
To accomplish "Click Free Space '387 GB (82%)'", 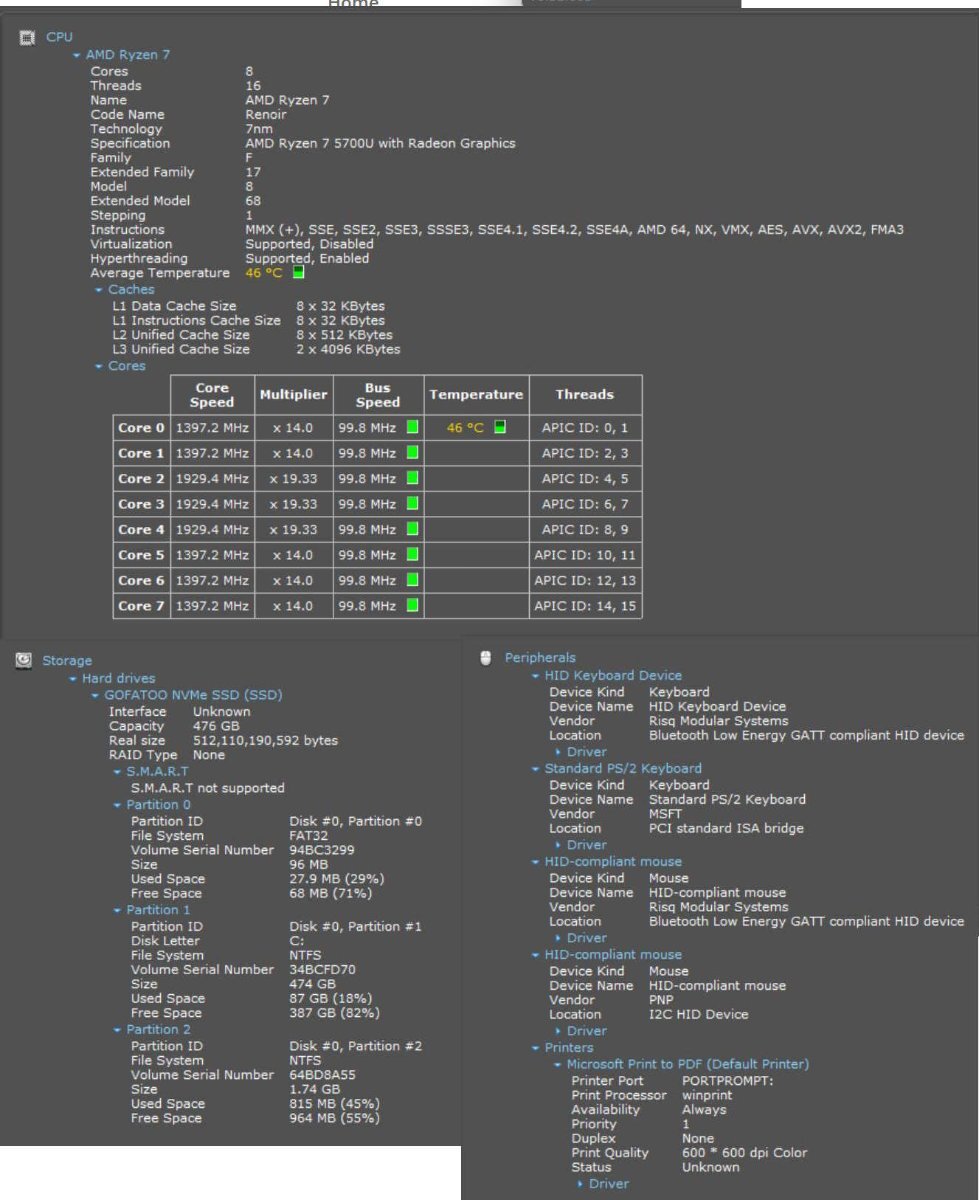I will point(334,1013).
